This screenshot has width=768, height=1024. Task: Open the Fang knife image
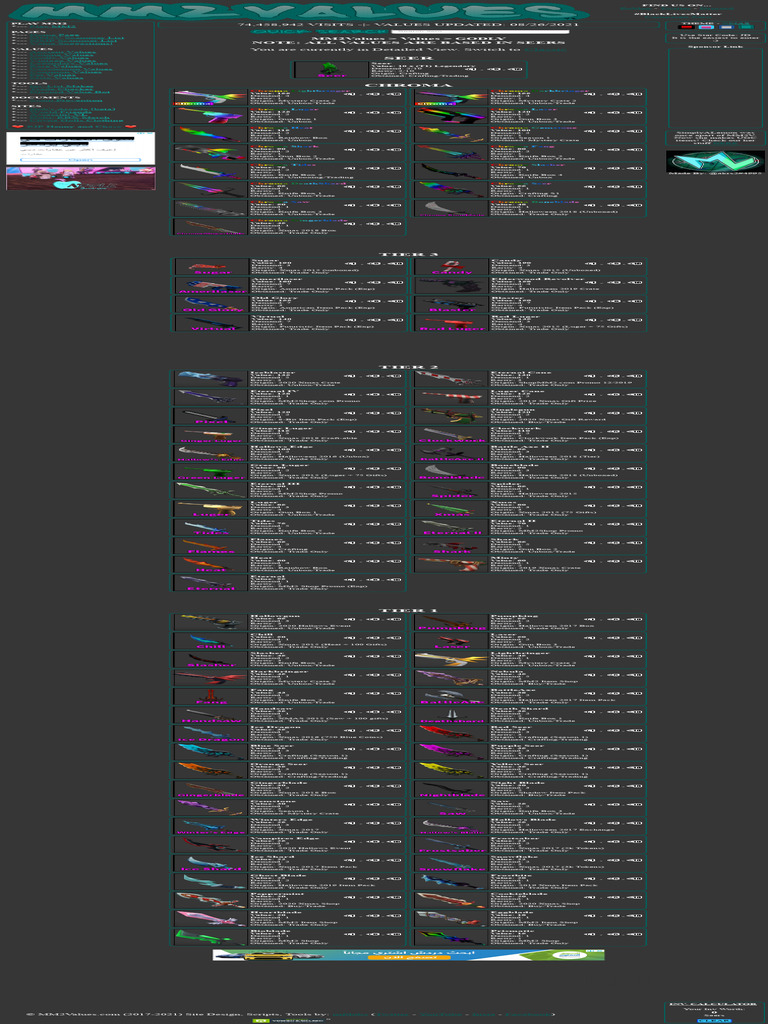point(212,697)
